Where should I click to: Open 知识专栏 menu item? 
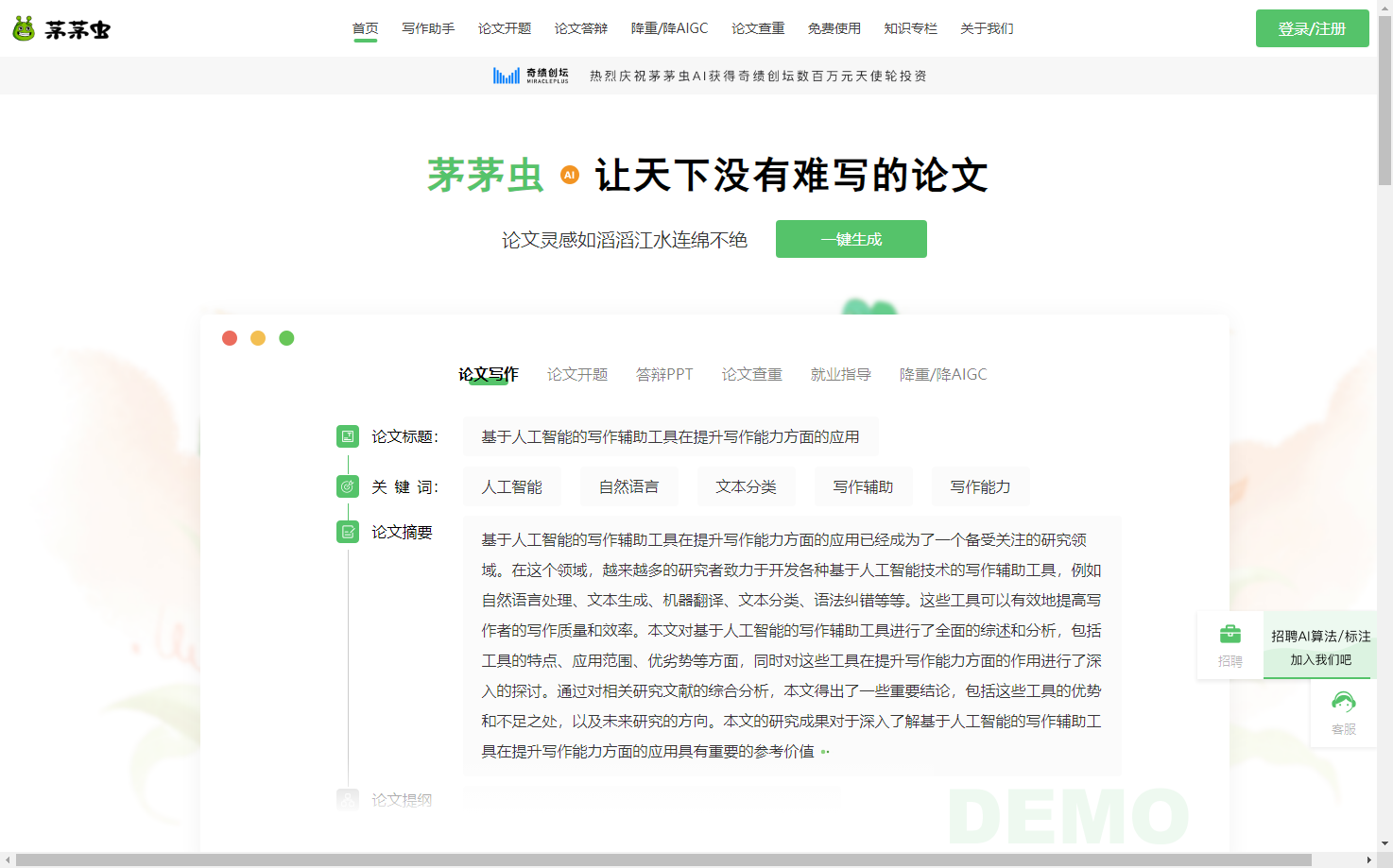[x=911, y=28]
